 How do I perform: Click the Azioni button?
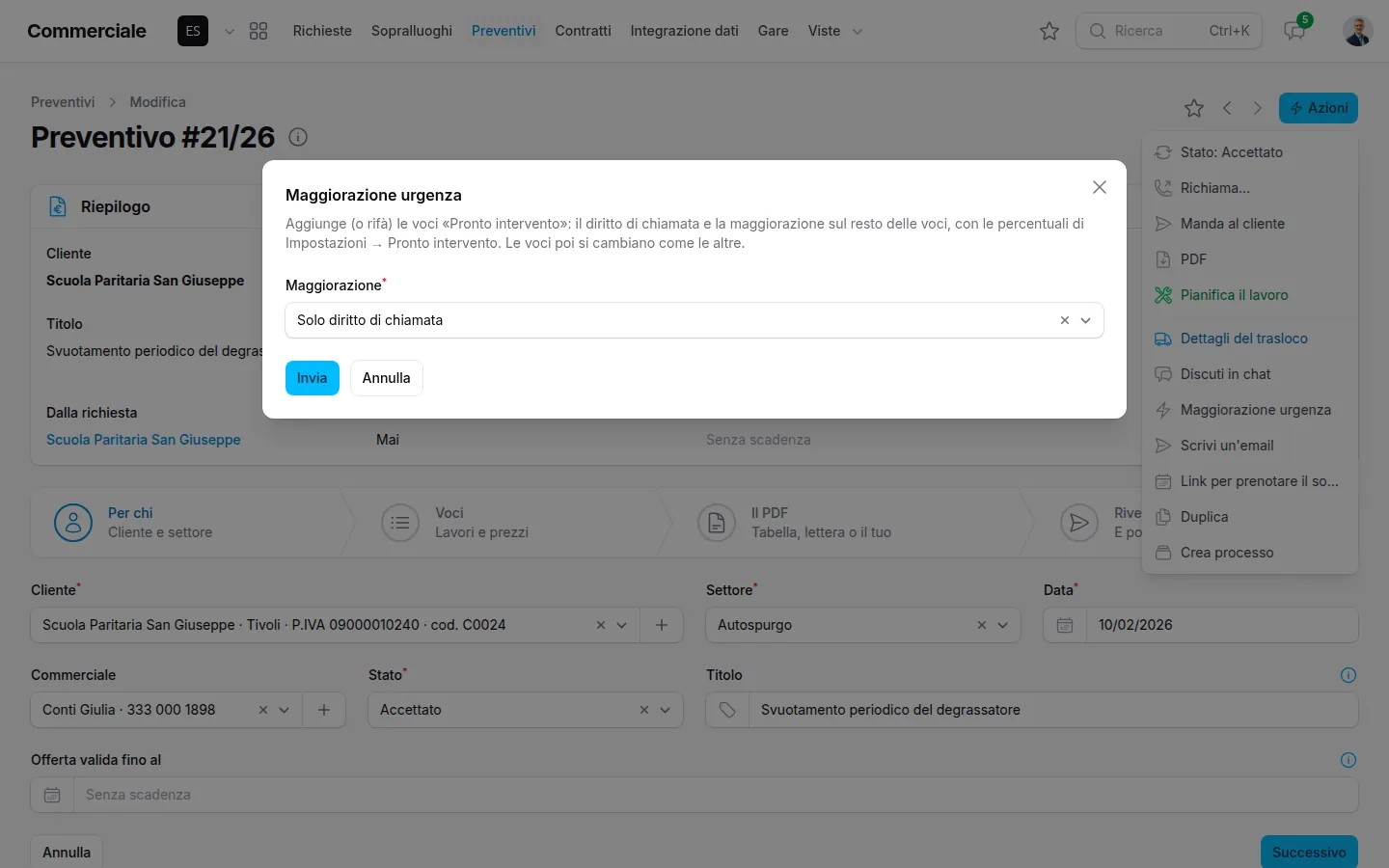[x=1319, y=108]
